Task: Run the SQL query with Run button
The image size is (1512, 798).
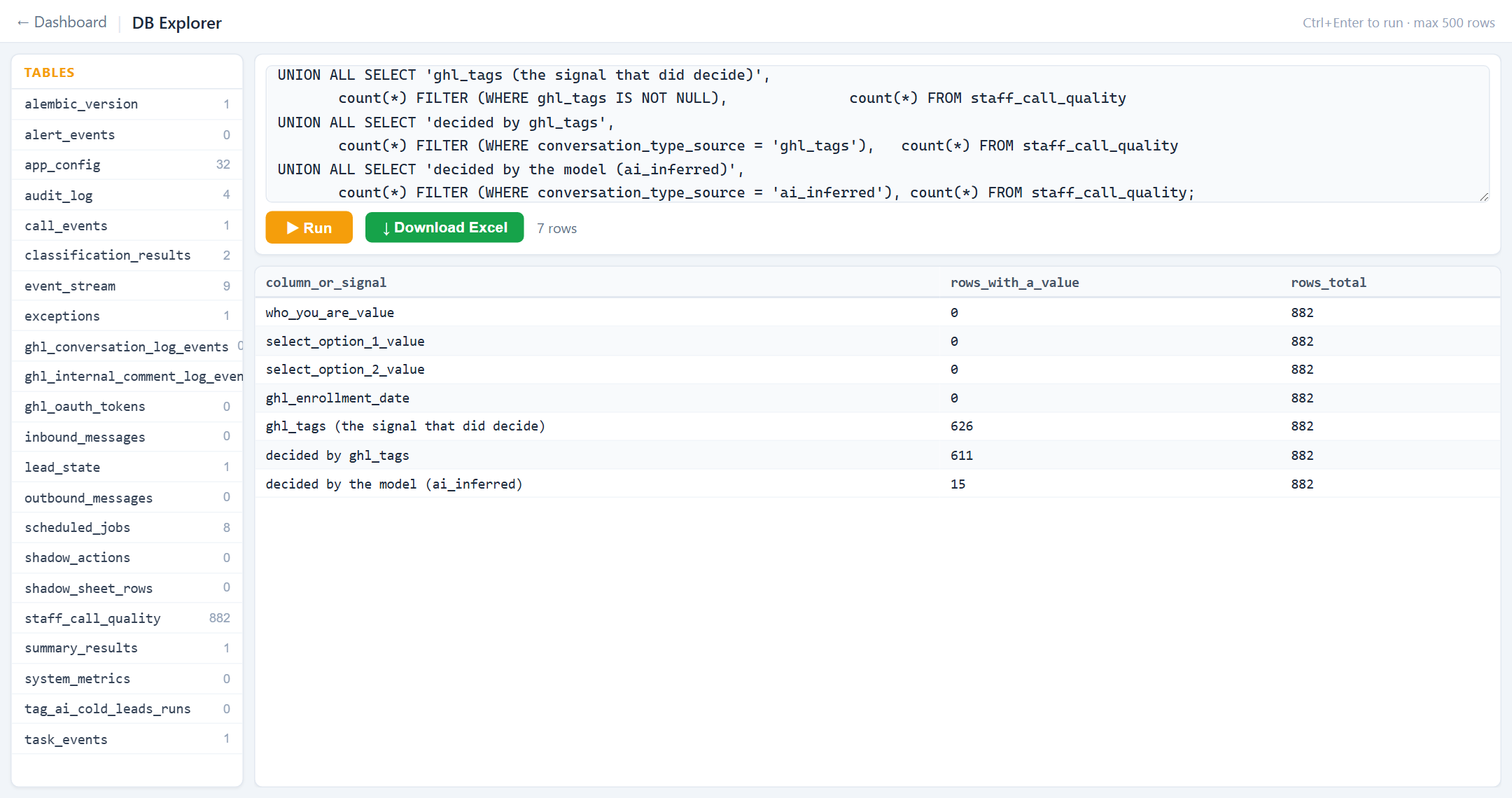Action: point(309,227)
